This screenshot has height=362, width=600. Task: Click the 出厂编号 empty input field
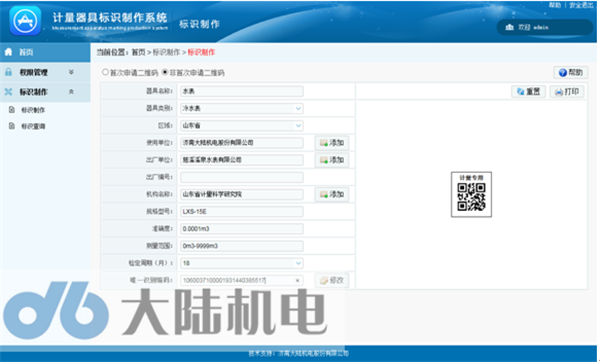pos(241,177)
